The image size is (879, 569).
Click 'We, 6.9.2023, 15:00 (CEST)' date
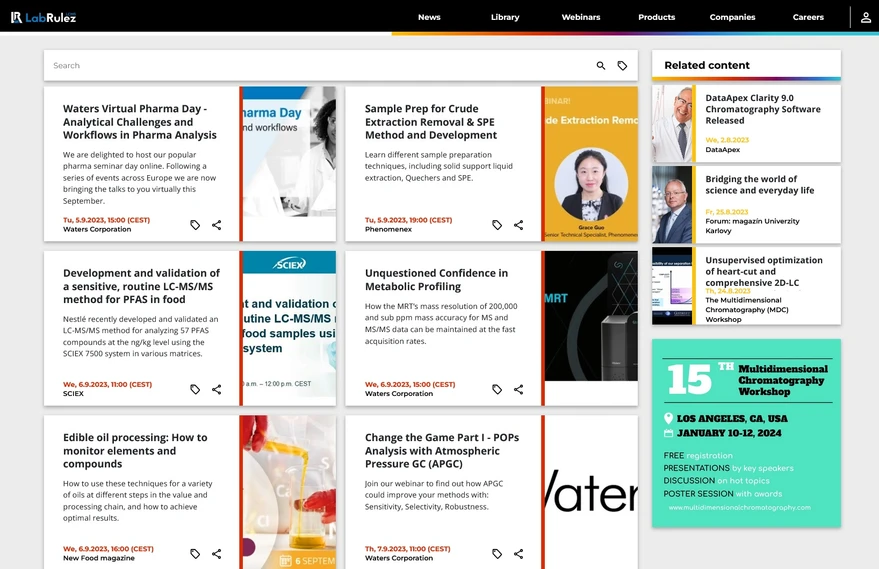coord(410,385)
